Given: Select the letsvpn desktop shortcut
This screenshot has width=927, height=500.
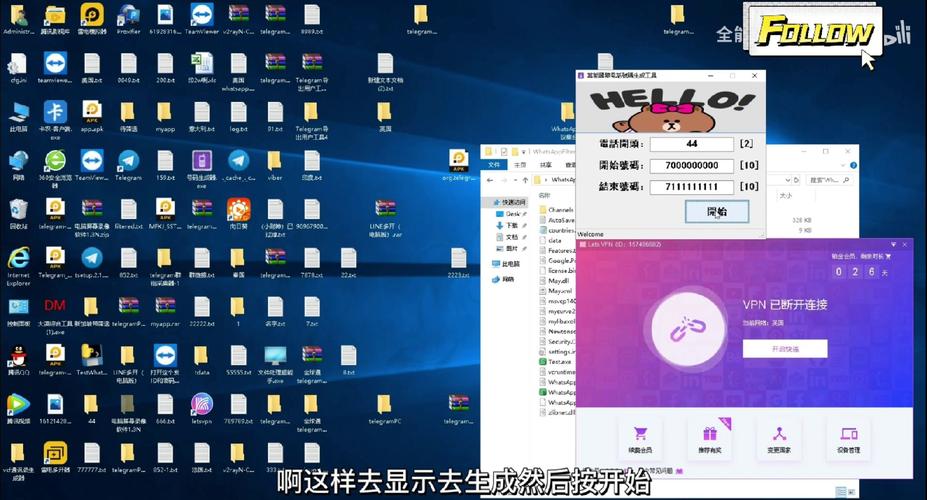Looking at the screenshot, I should [x=202, y=409].
